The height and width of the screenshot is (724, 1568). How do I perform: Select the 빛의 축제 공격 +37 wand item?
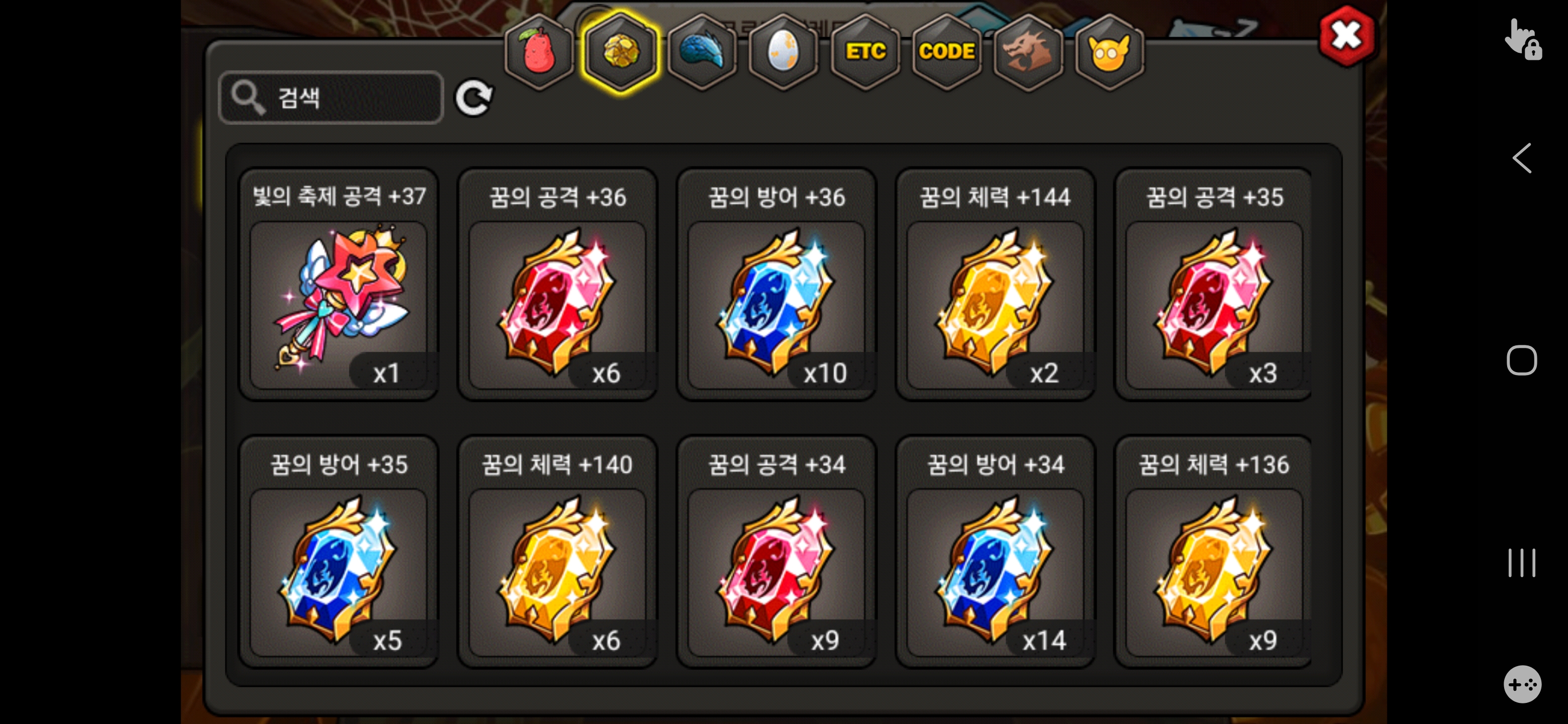click(x=338, y=285)
